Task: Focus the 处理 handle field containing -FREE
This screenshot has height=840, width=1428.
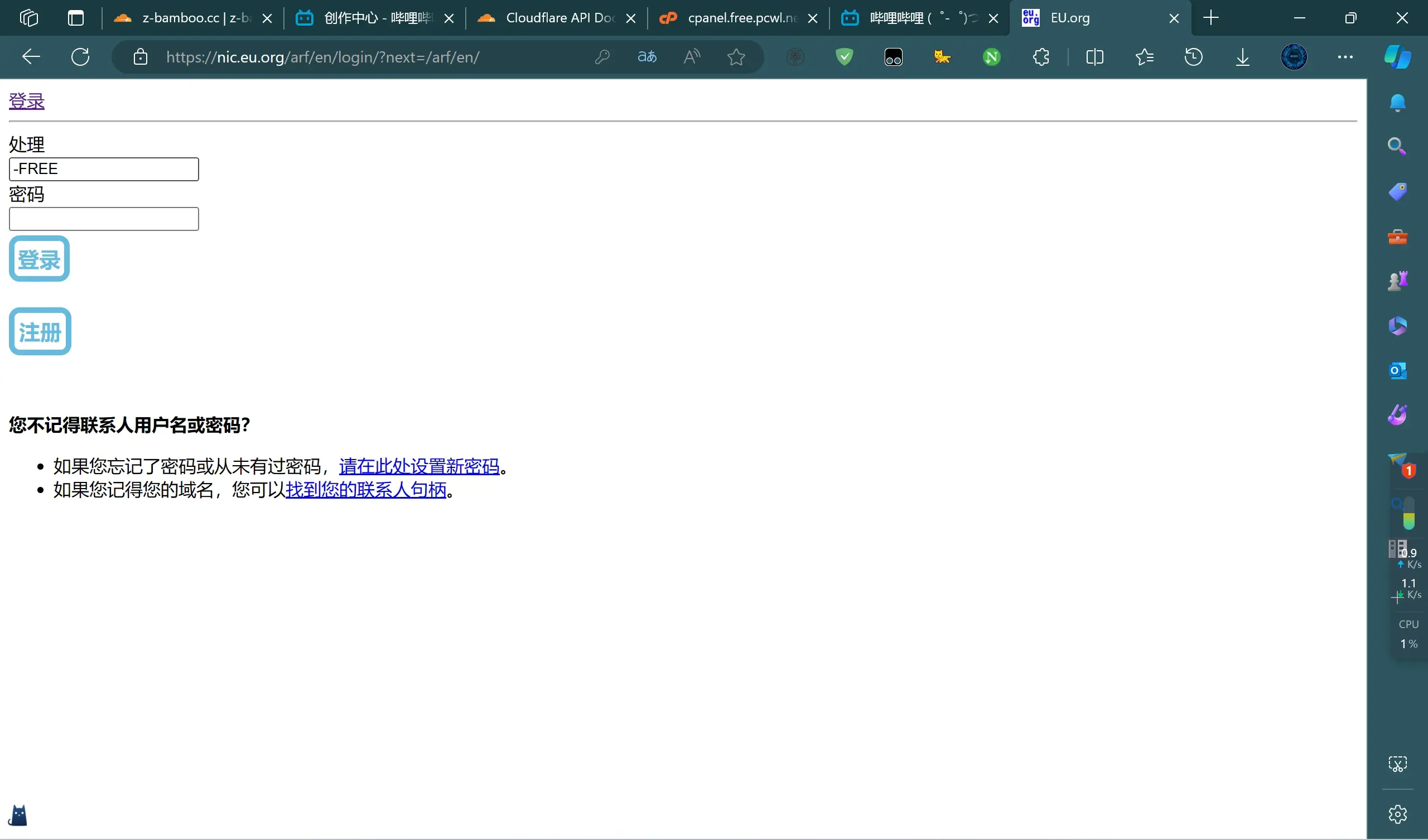Action: pos(104,169)
